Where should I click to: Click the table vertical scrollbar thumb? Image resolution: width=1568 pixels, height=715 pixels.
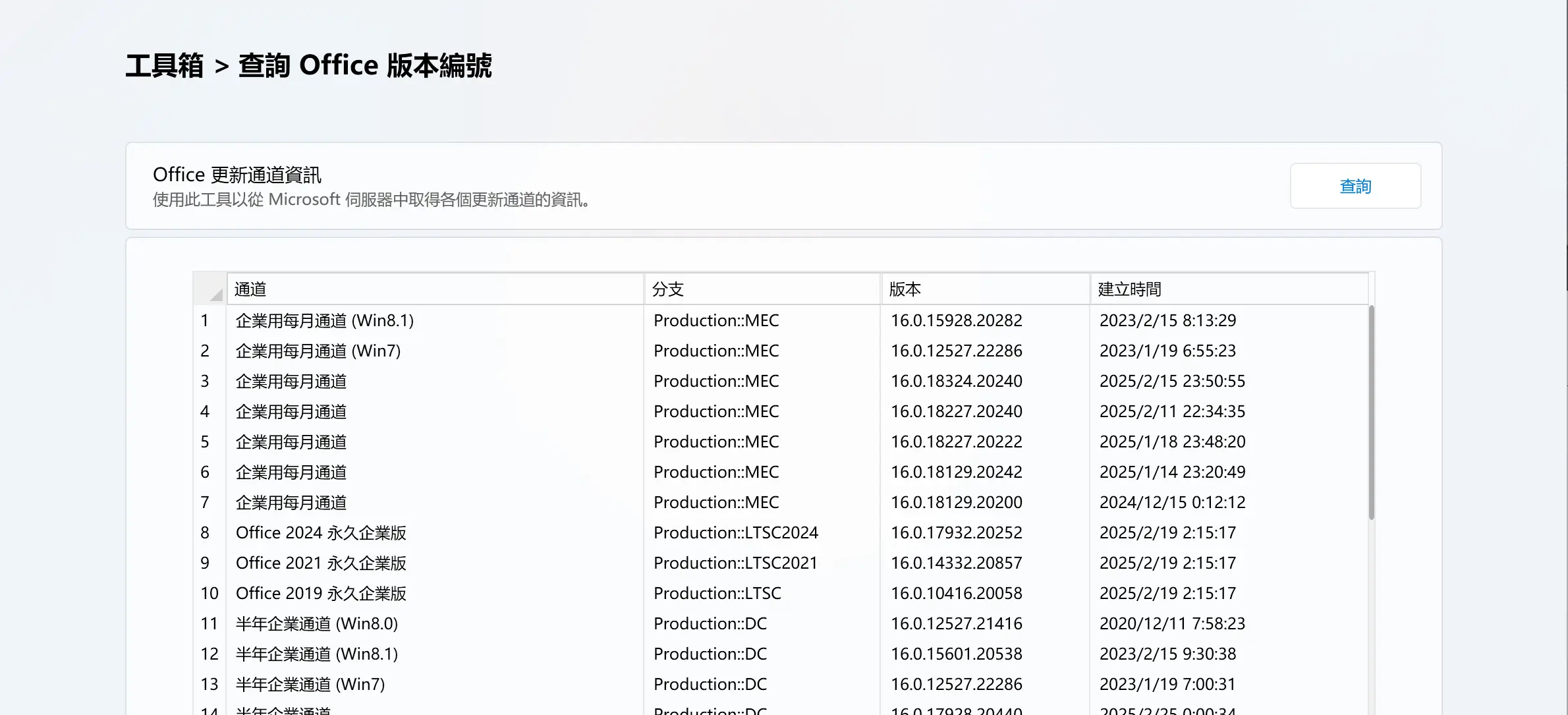[1371, 413]
